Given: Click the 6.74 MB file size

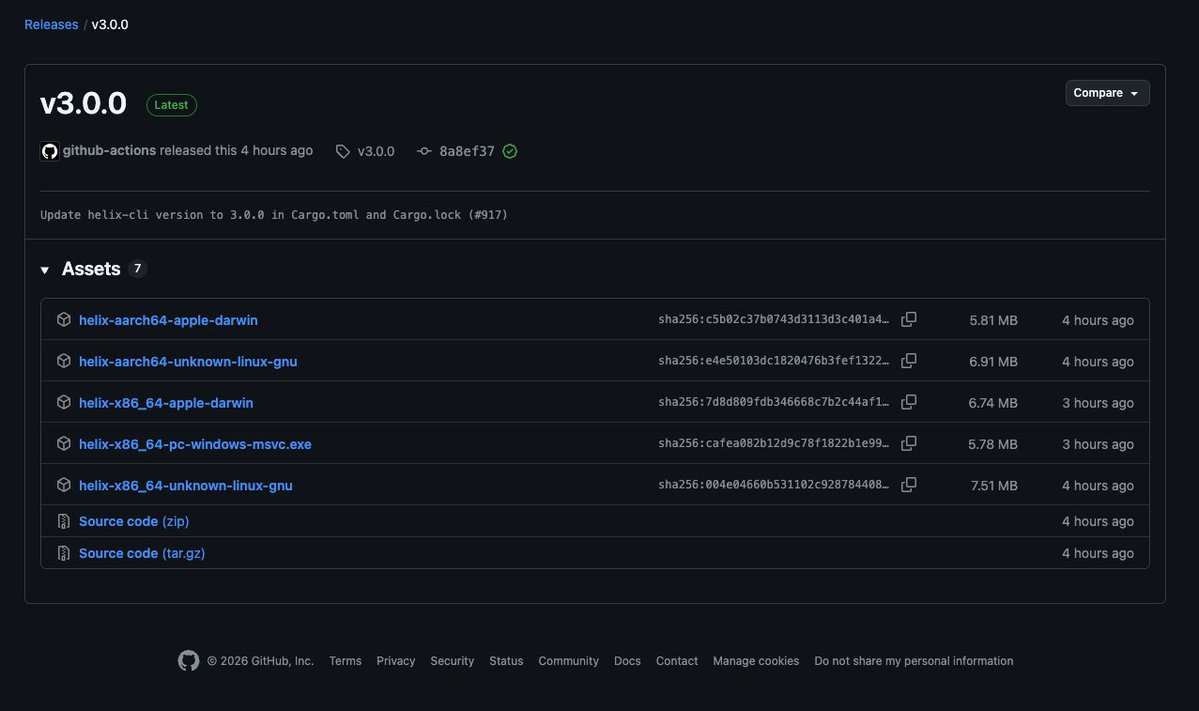Looking at the screenshot, I should (x=993, y=403).
